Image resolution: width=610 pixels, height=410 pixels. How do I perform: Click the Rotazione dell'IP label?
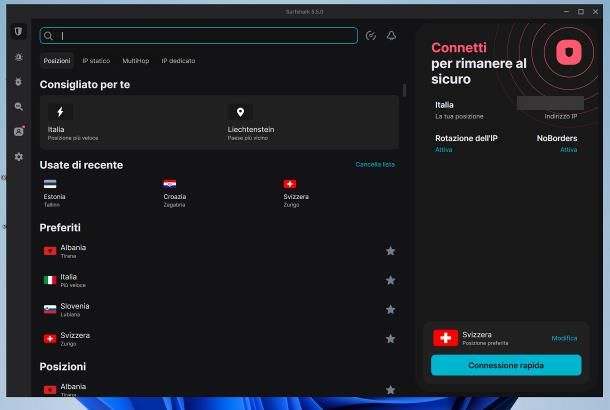point(466,138)
